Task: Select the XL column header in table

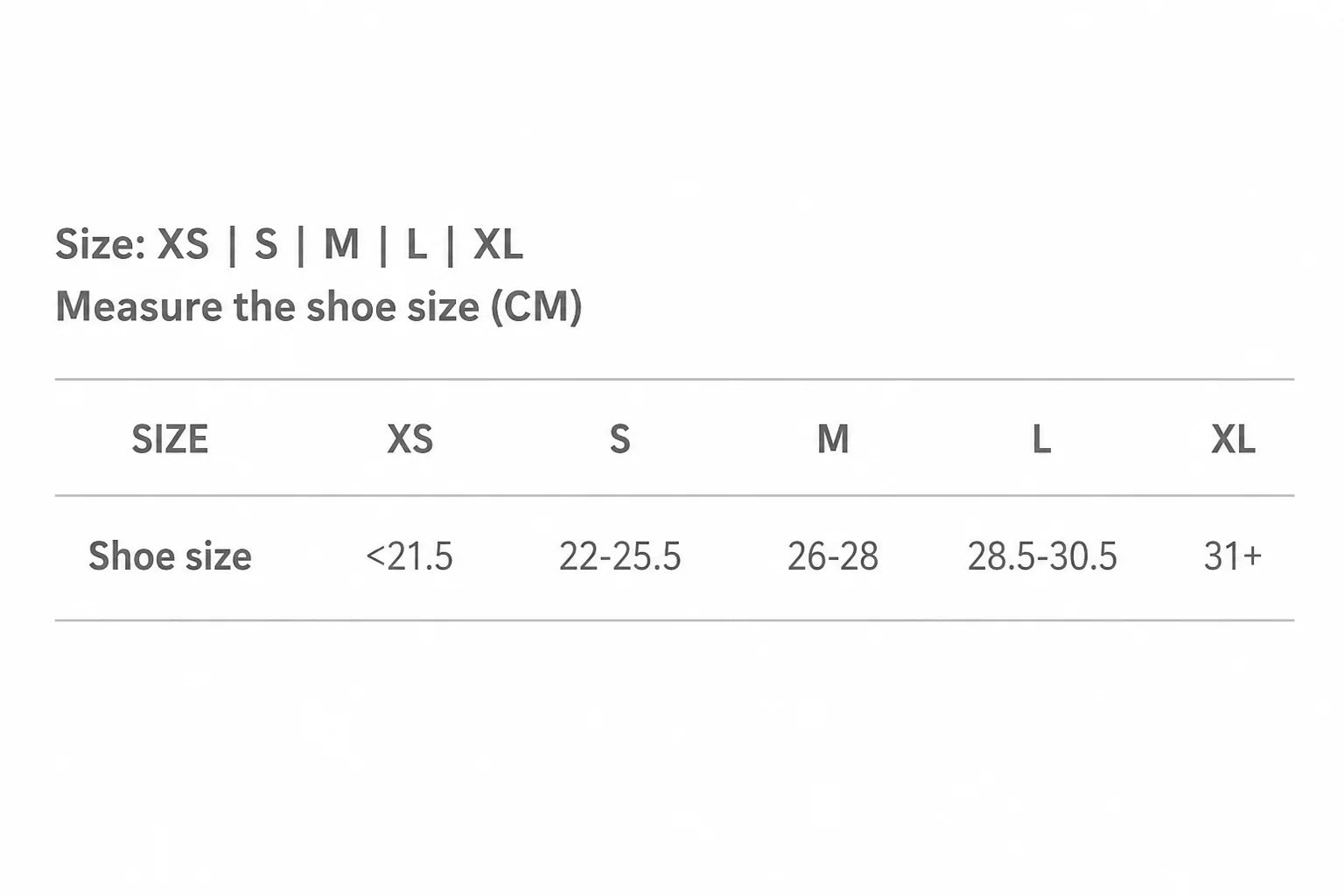Action: [1233, 439]
